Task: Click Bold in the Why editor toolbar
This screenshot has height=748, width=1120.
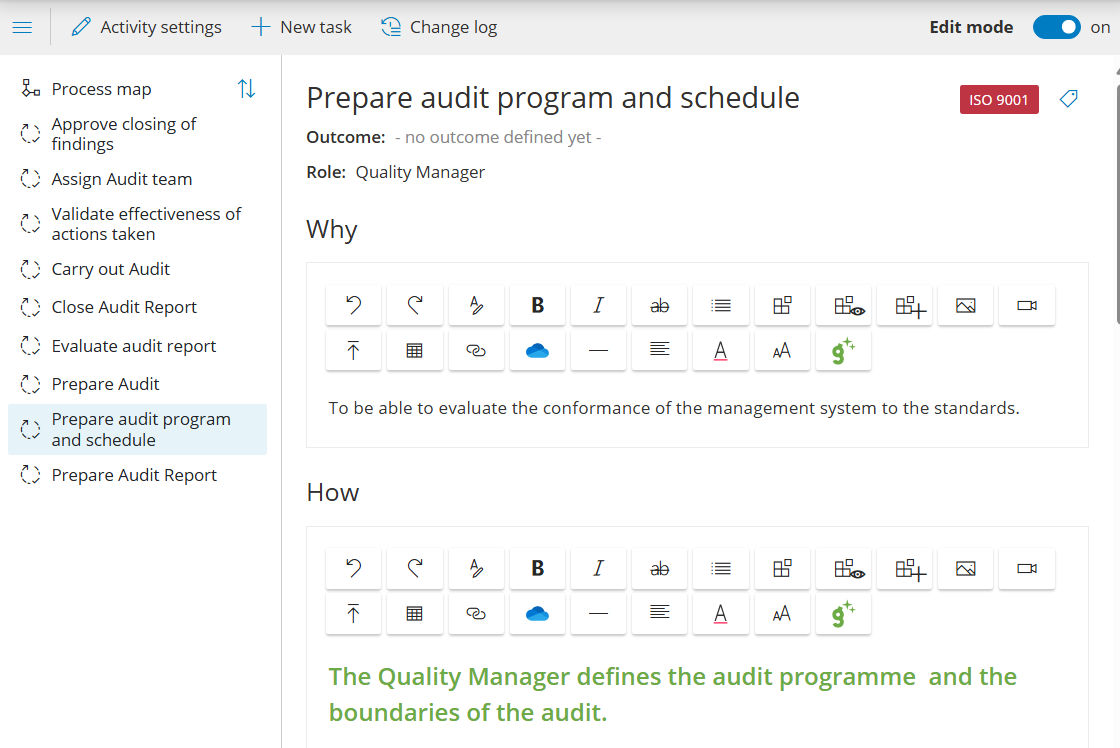Action: (x=537, y=306)
